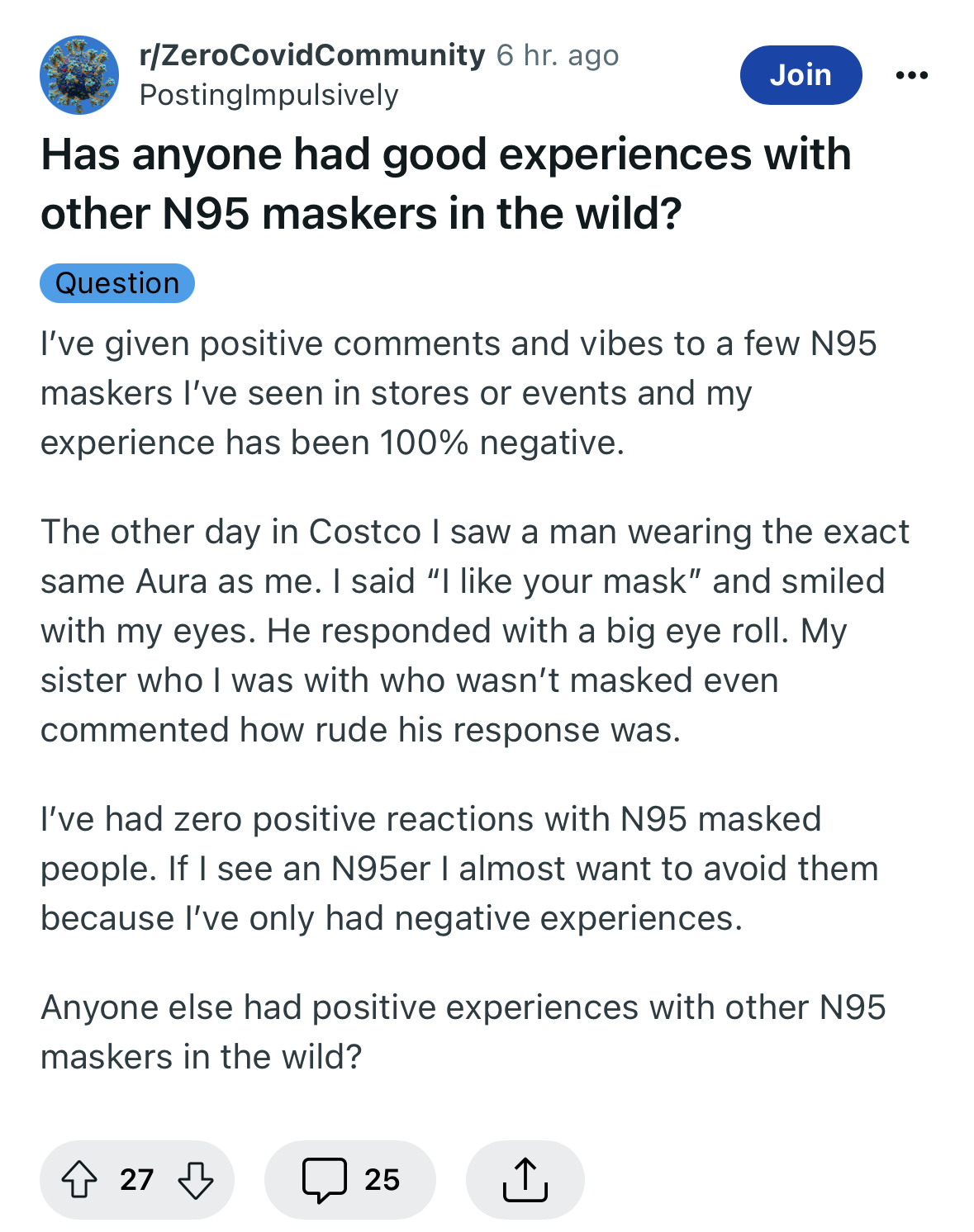
Task: Tap the Costco Aura mask paragraph
Action: coord(475,631)
